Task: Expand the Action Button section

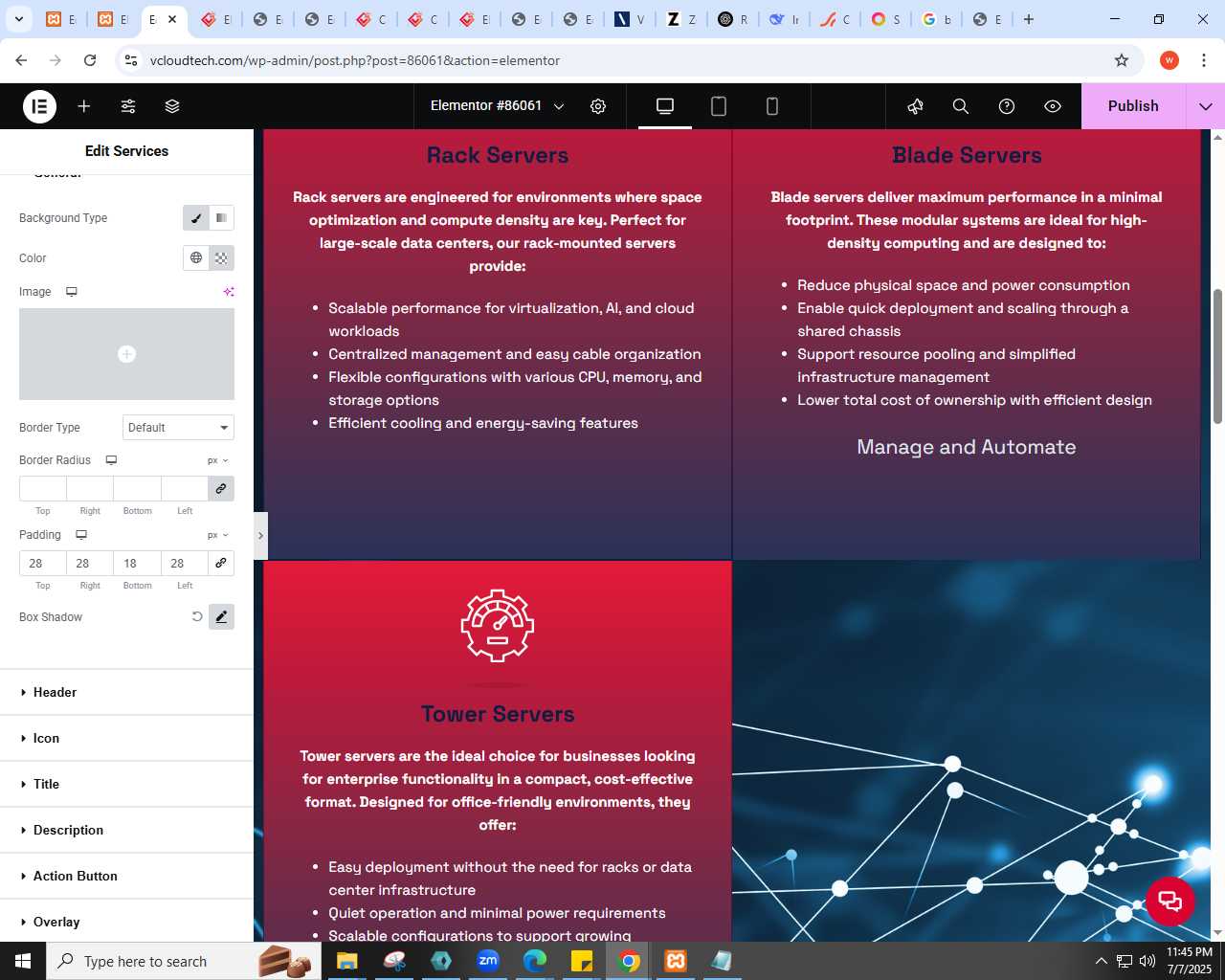Action: 126,876
